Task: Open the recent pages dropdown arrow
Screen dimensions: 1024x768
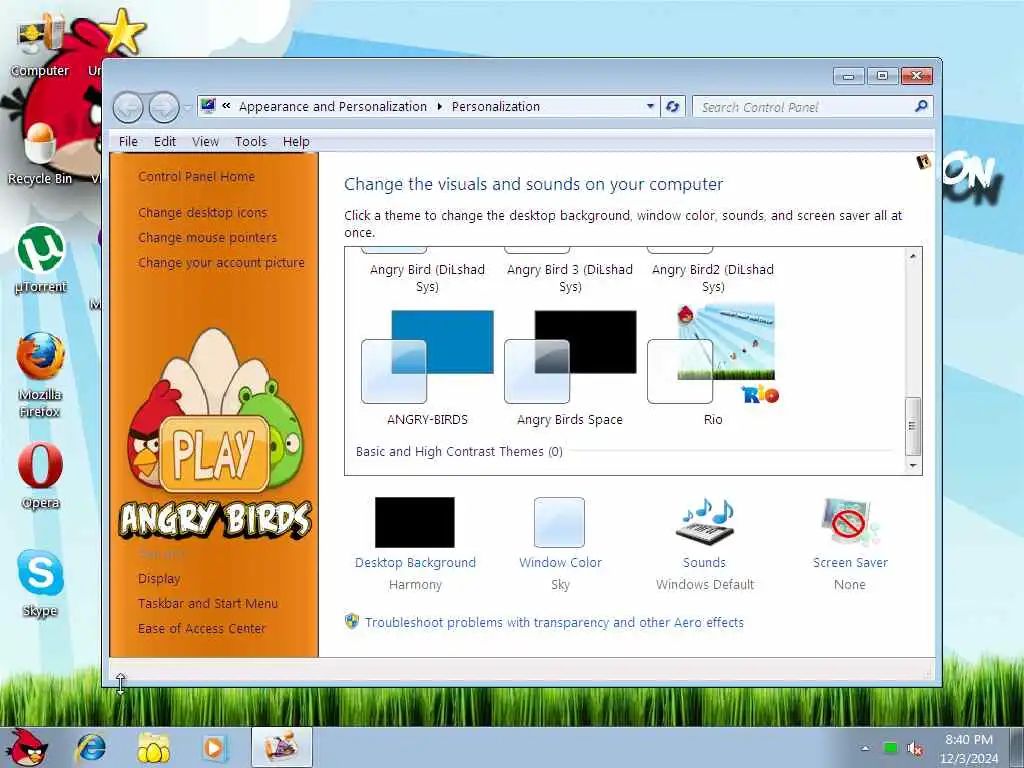Action: pos(187,107)
